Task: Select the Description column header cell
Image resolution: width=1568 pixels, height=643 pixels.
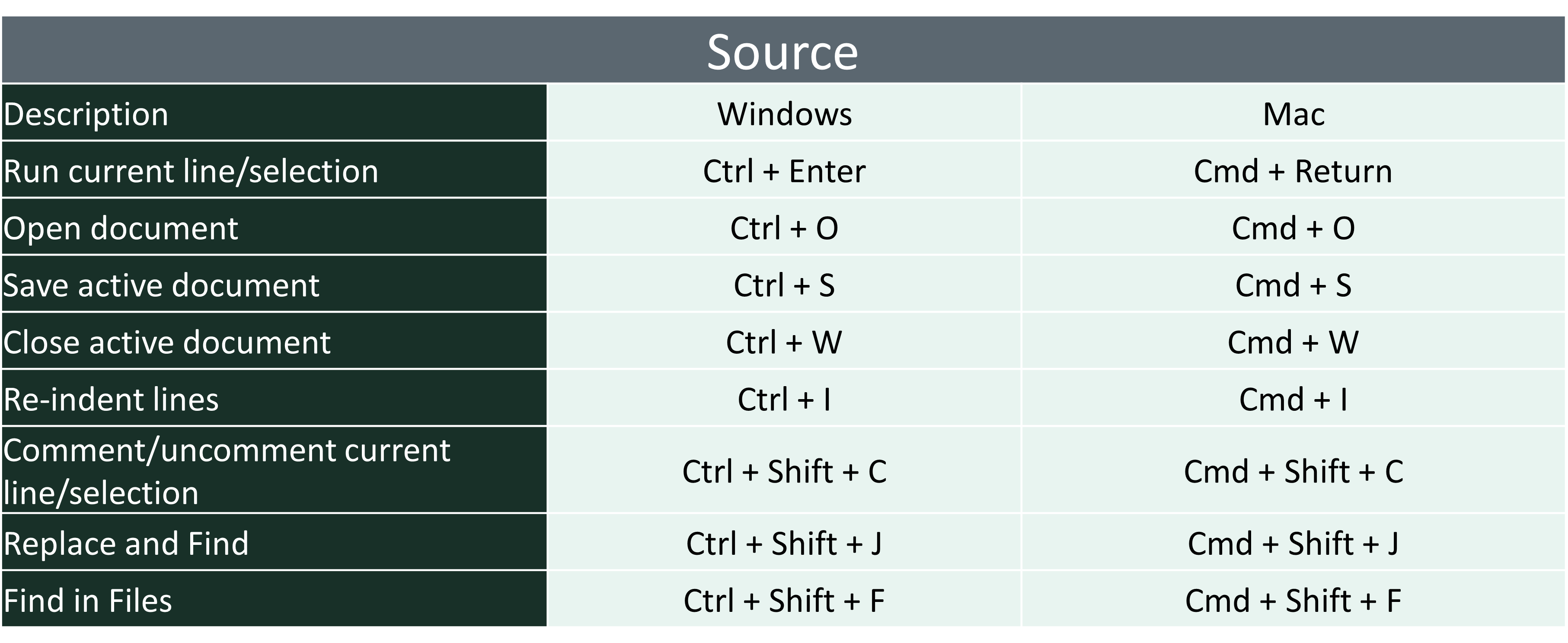Action: [x=274, y=113]
